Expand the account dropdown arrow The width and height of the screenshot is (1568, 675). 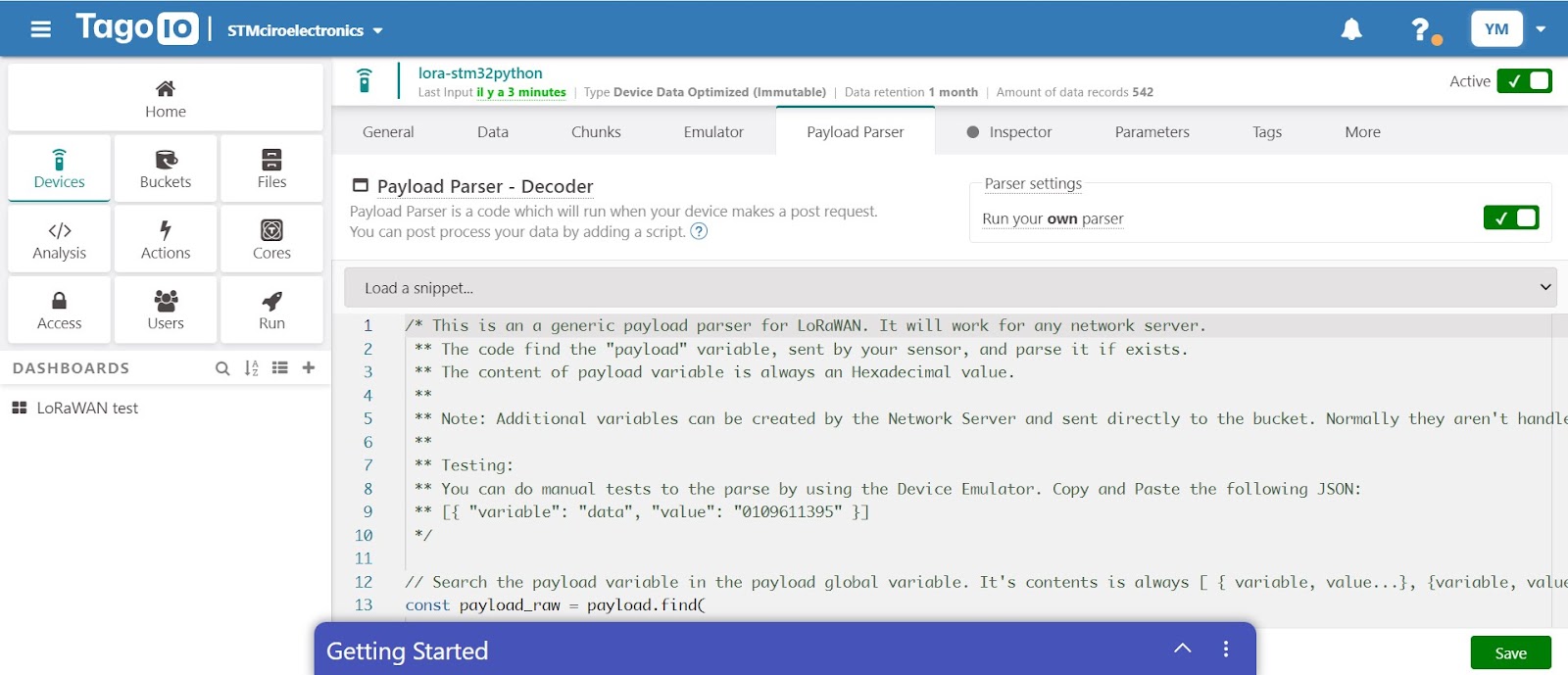pyautogui.click(x=1541, y=29)
